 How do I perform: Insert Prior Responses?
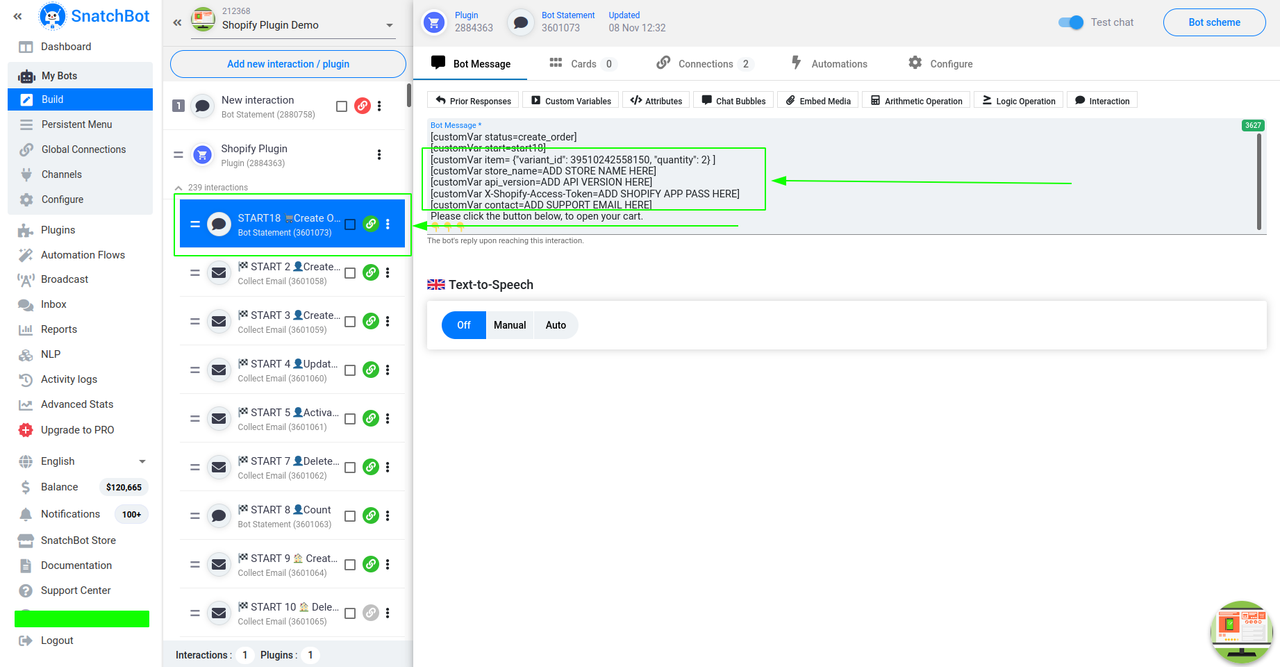473,101
